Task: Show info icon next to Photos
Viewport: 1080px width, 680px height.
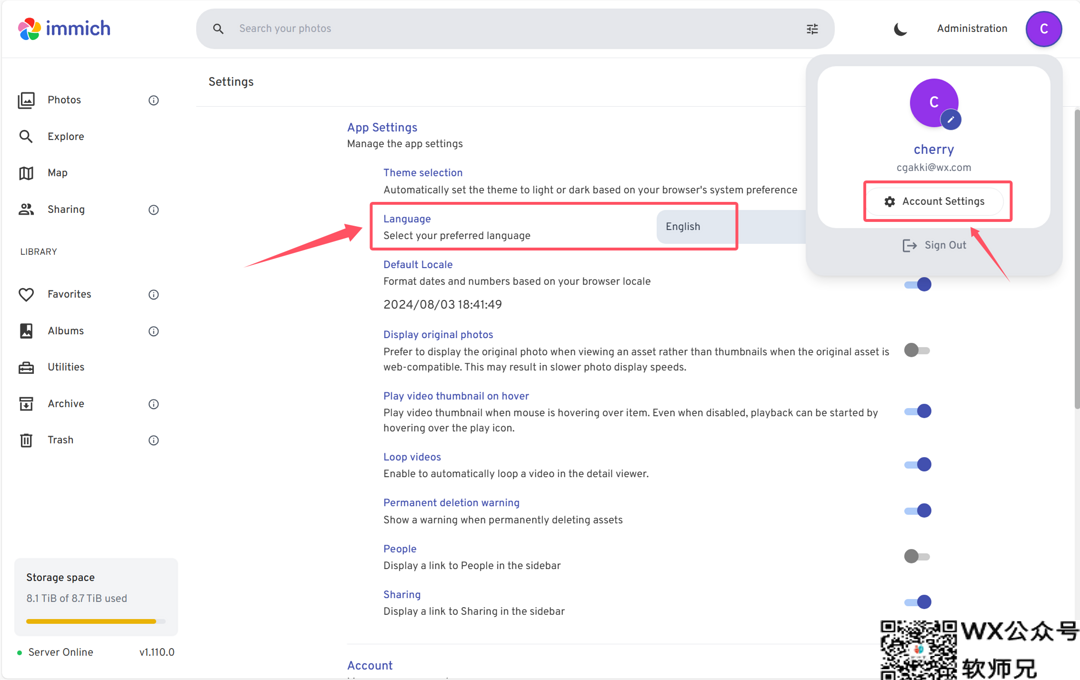Action: click(154, 101)
